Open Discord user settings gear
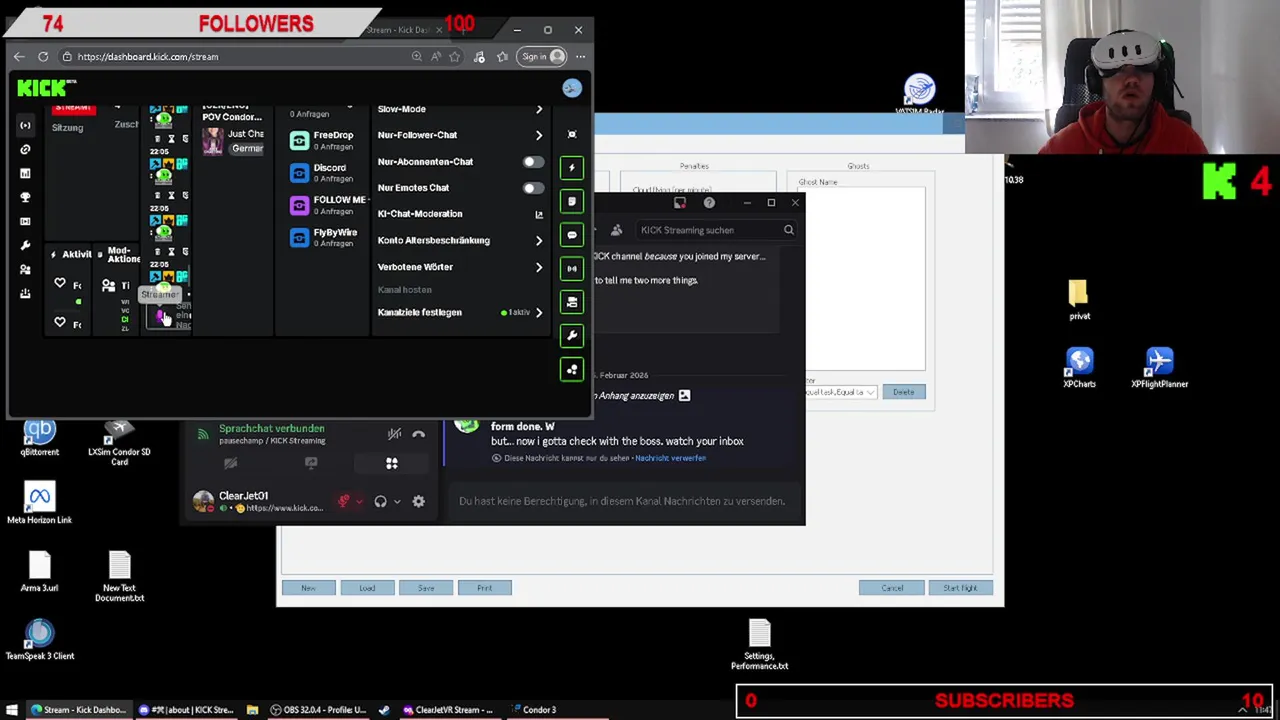Viewport: 1280px width, 720px height. point(418,501)
